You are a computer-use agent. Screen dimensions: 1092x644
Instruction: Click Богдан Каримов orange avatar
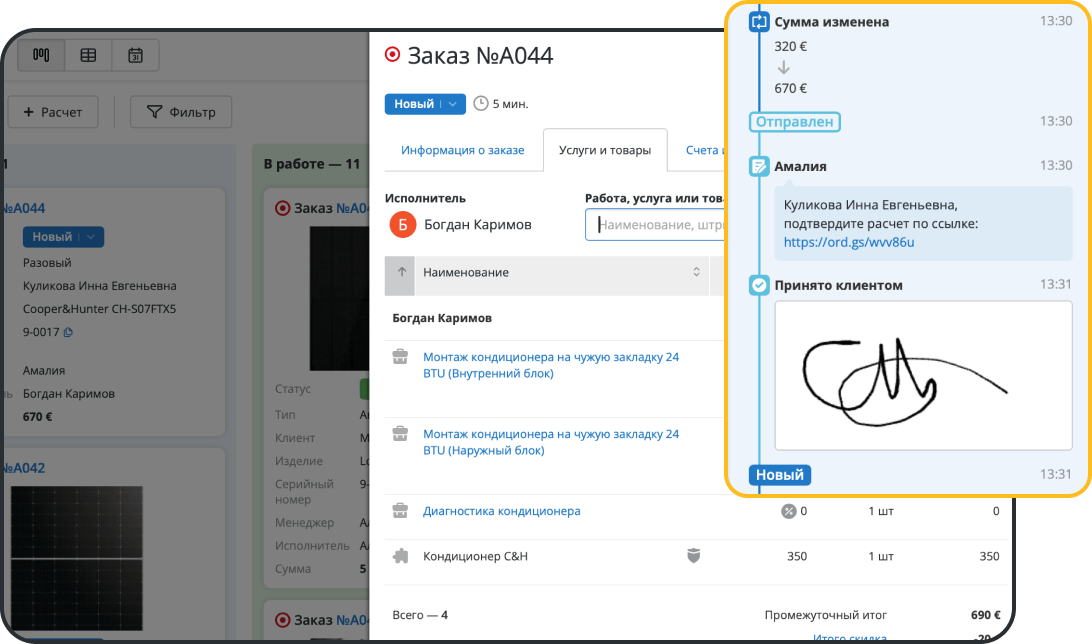pos(402,225)
